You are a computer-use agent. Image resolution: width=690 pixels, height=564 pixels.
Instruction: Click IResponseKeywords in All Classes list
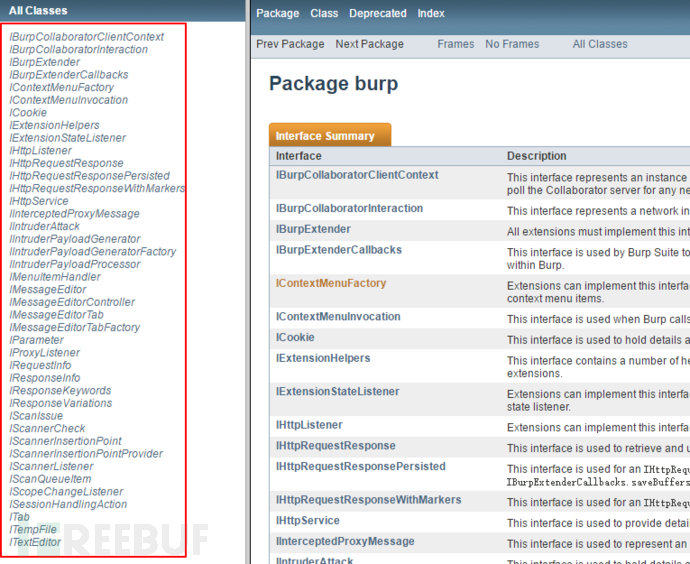[60, 391]
